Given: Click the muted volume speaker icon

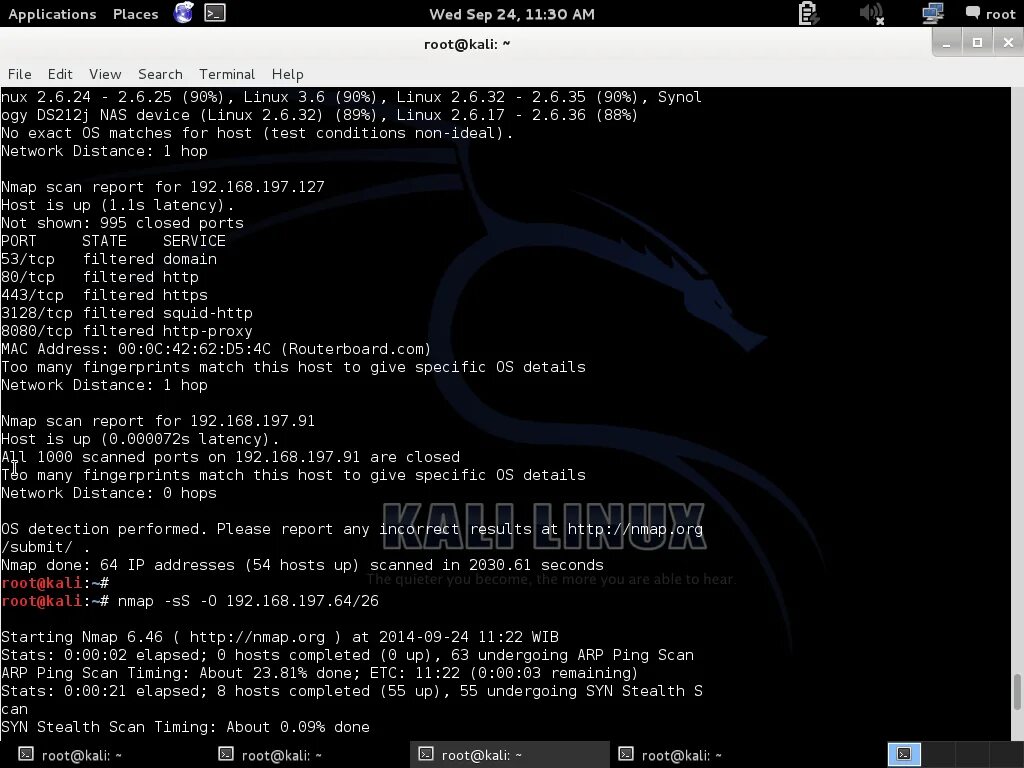Looking at the screenshot, I should [x=871, y=13].
